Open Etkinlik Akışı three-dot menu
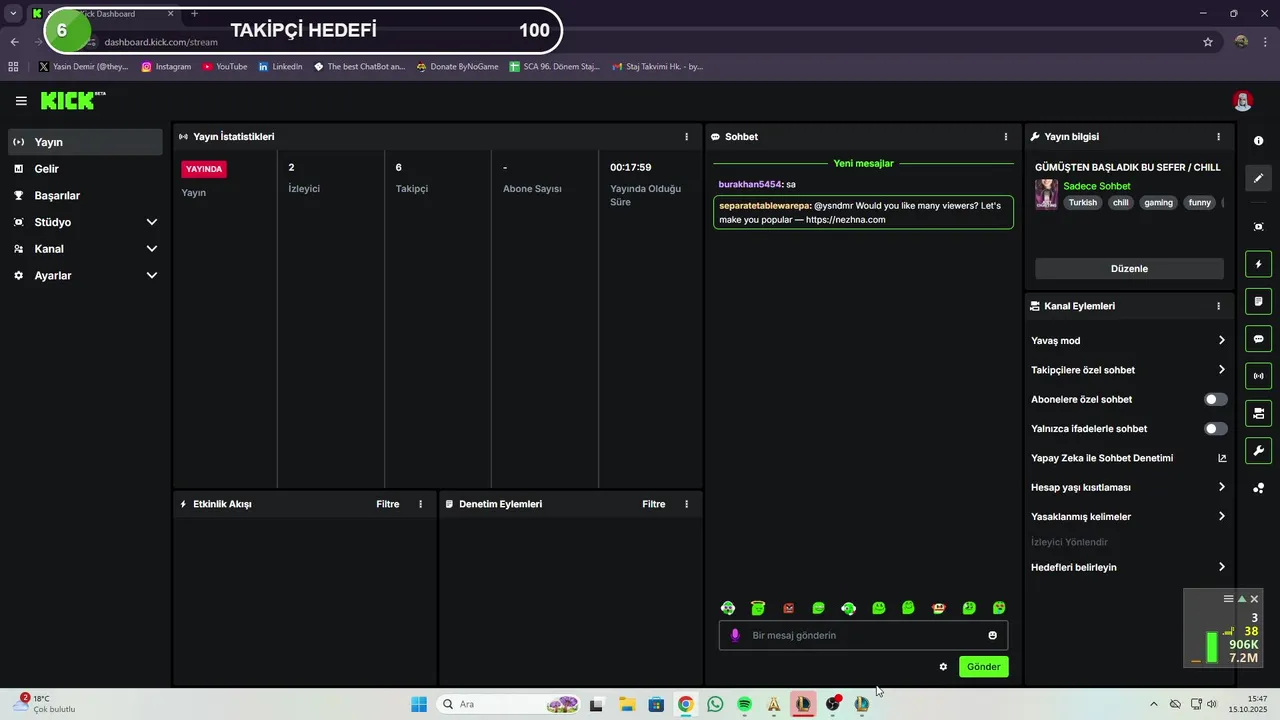 point(420,504)
